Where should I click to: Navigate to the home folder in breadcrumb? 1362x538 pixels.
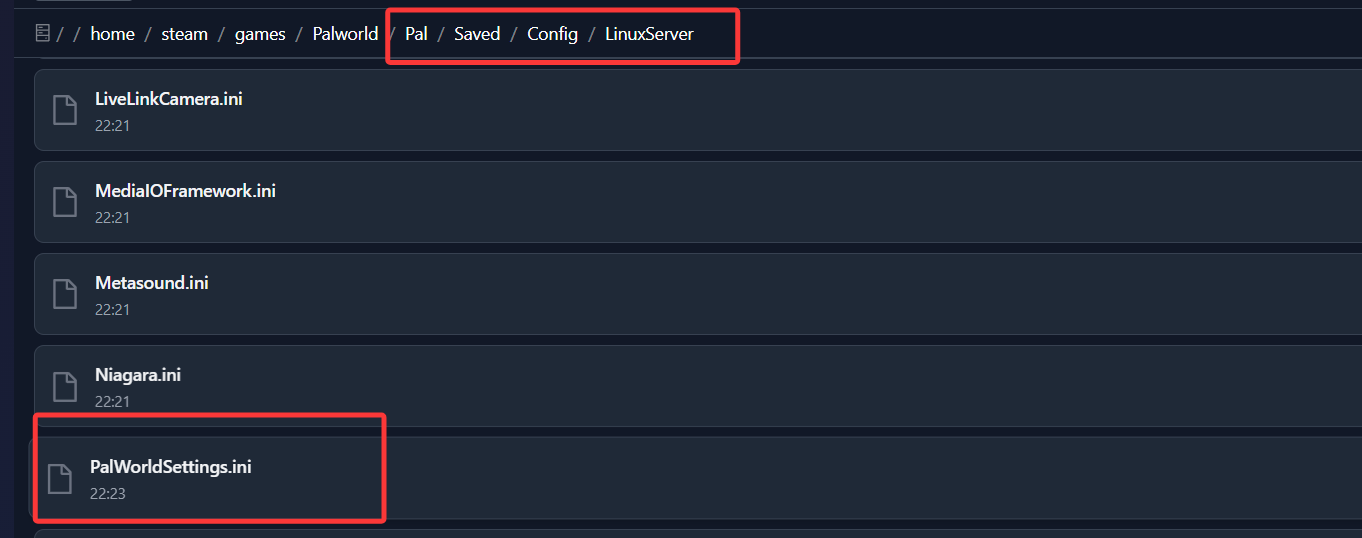point(112,34)
